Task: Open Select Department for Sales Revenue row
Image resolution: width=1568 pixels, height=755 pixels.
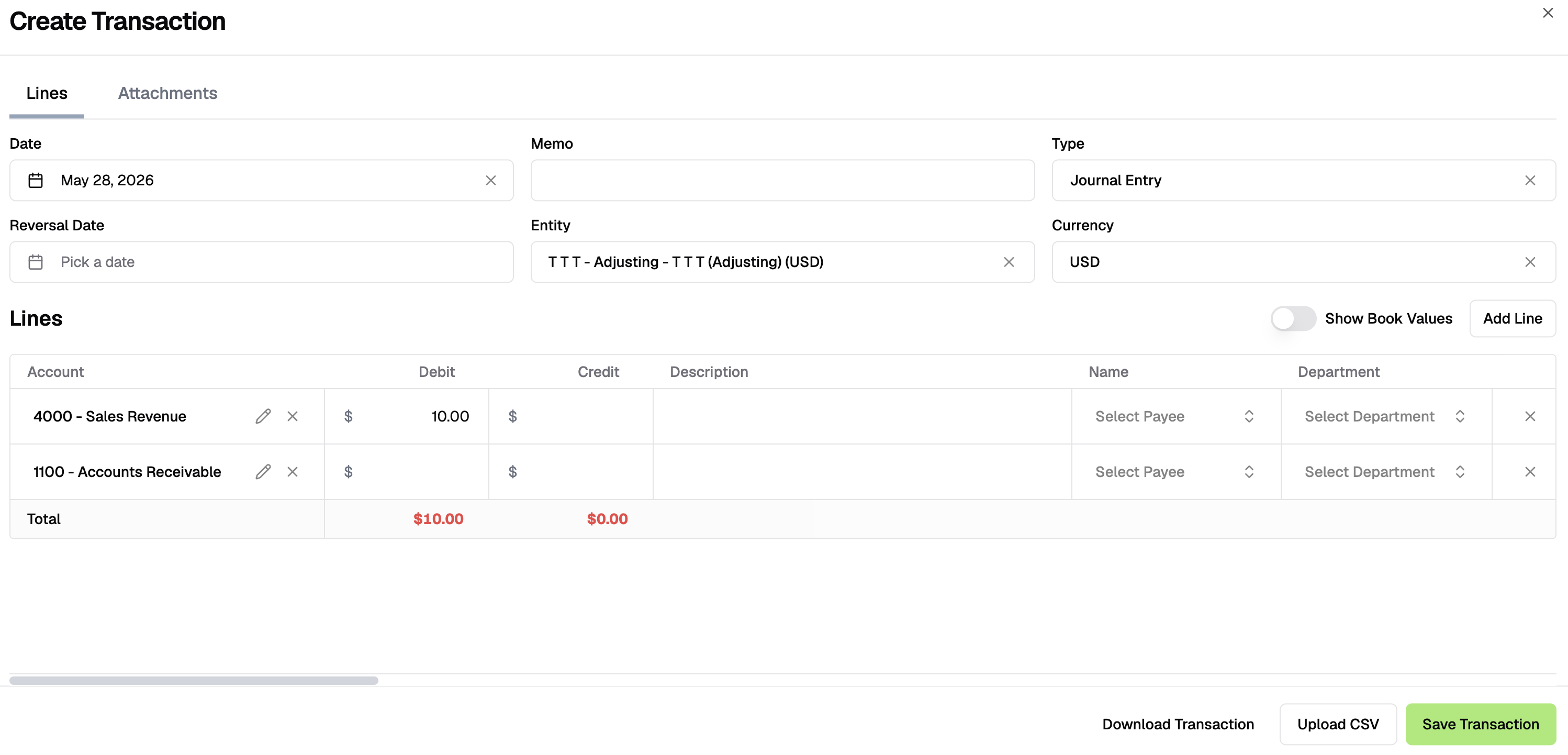Action: tap(1385, 416)
